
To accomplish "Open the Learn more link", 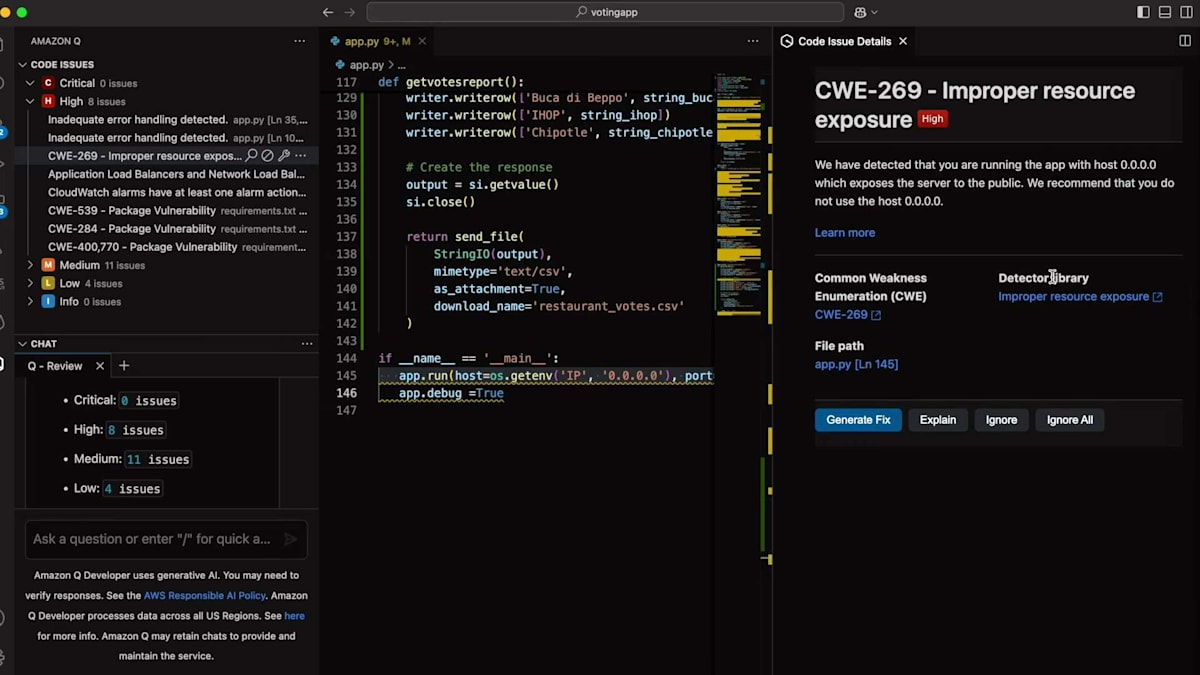I will click(x=845, y=233).
